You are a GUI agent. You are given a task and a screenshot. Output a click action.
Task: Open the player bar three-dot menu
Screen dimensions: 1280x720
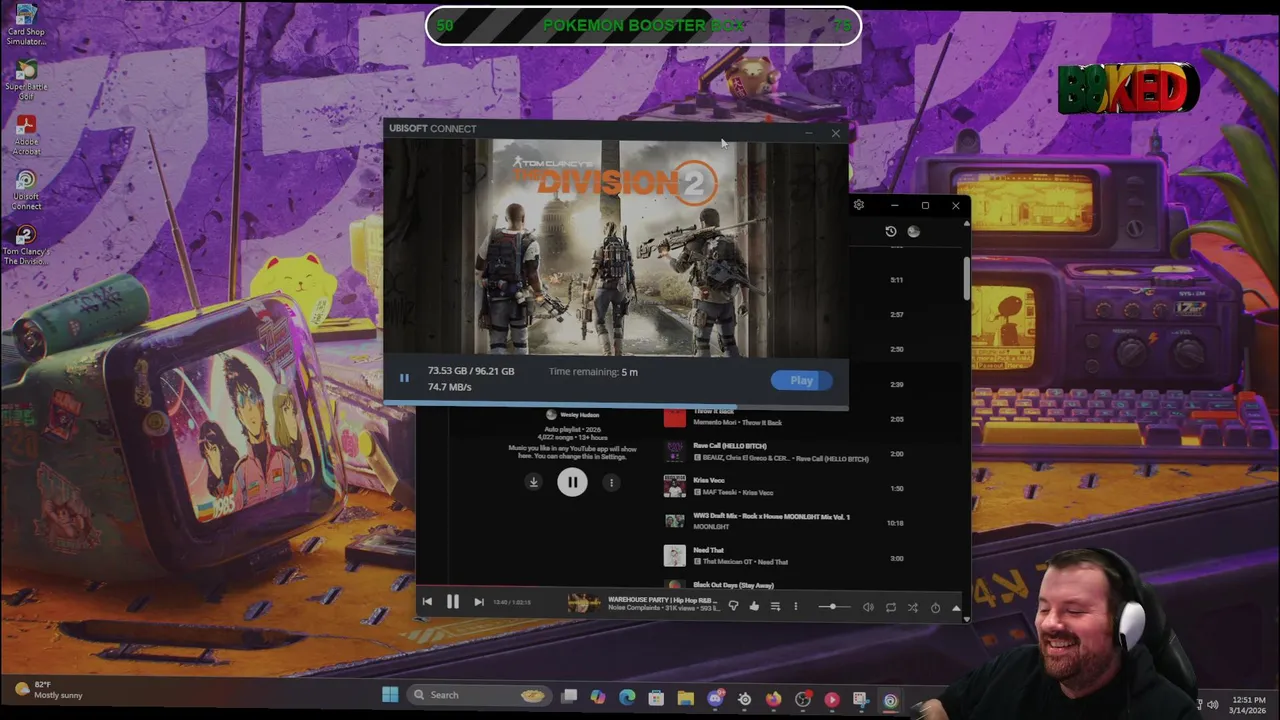[796, 606]
